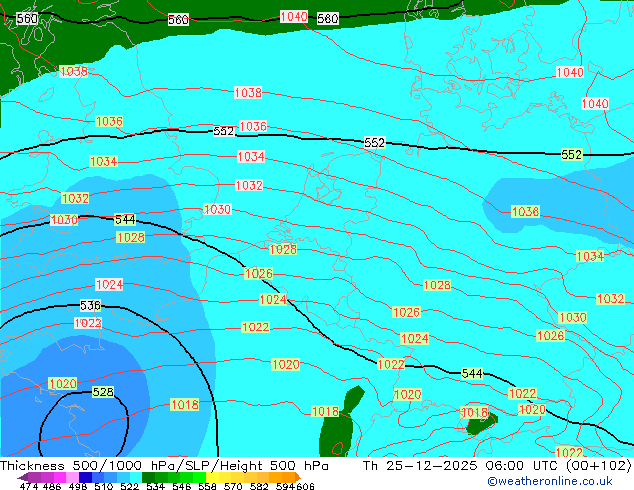Viewport: 634px width, 490px height.
Task: Click the '594' legend value
Action: (285, 486)
